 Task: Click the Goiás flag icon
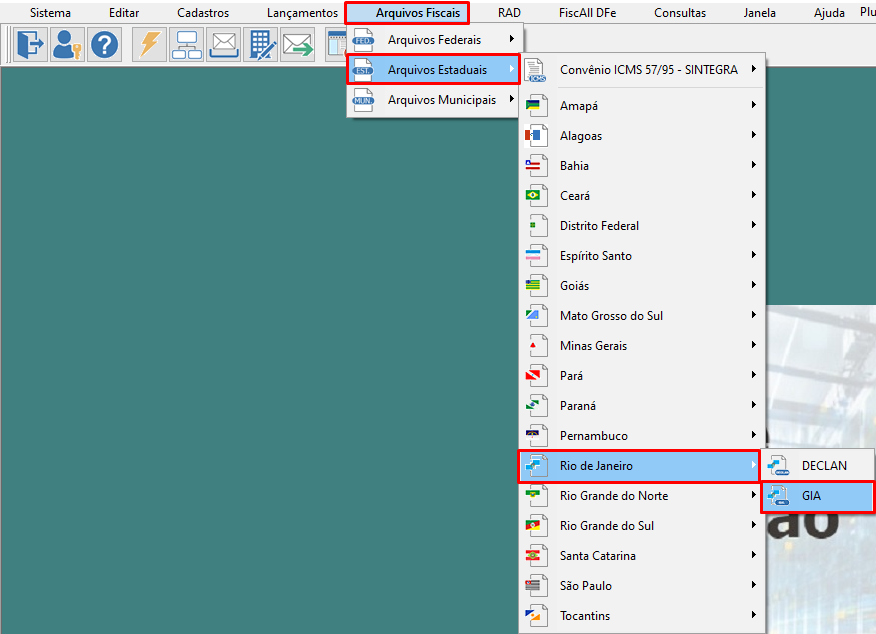click(x=536, y=286)
